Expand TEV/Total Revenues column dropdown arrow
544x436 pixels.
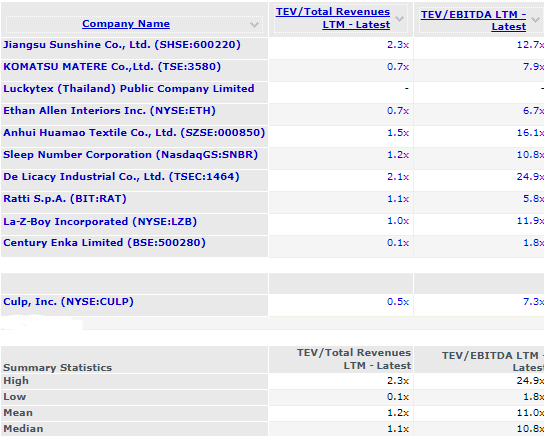point(399,19)
